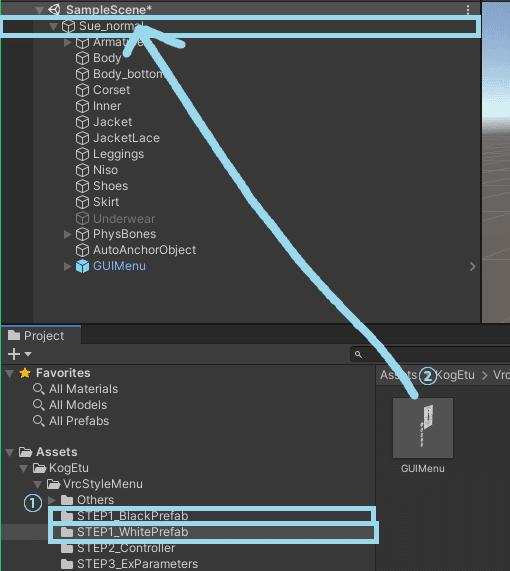Image resolution: width=510 pixels, height=571 pixels.
Task: Select the VrcStyleMenu folder
Action: [x=103, y=484]
